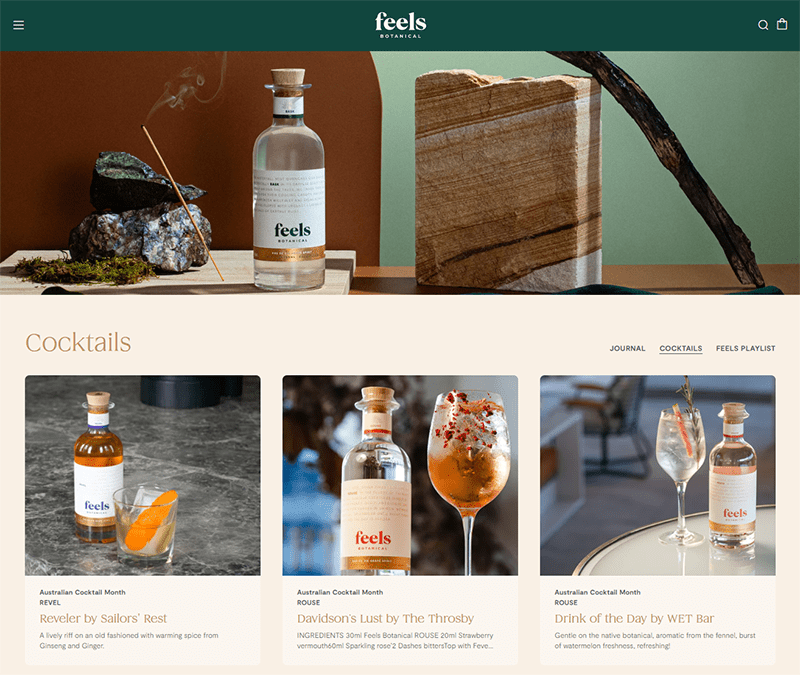Click ROUSE label on Drink of the Day card
This screenshot has width=800, height=675.
coord(566,603)
